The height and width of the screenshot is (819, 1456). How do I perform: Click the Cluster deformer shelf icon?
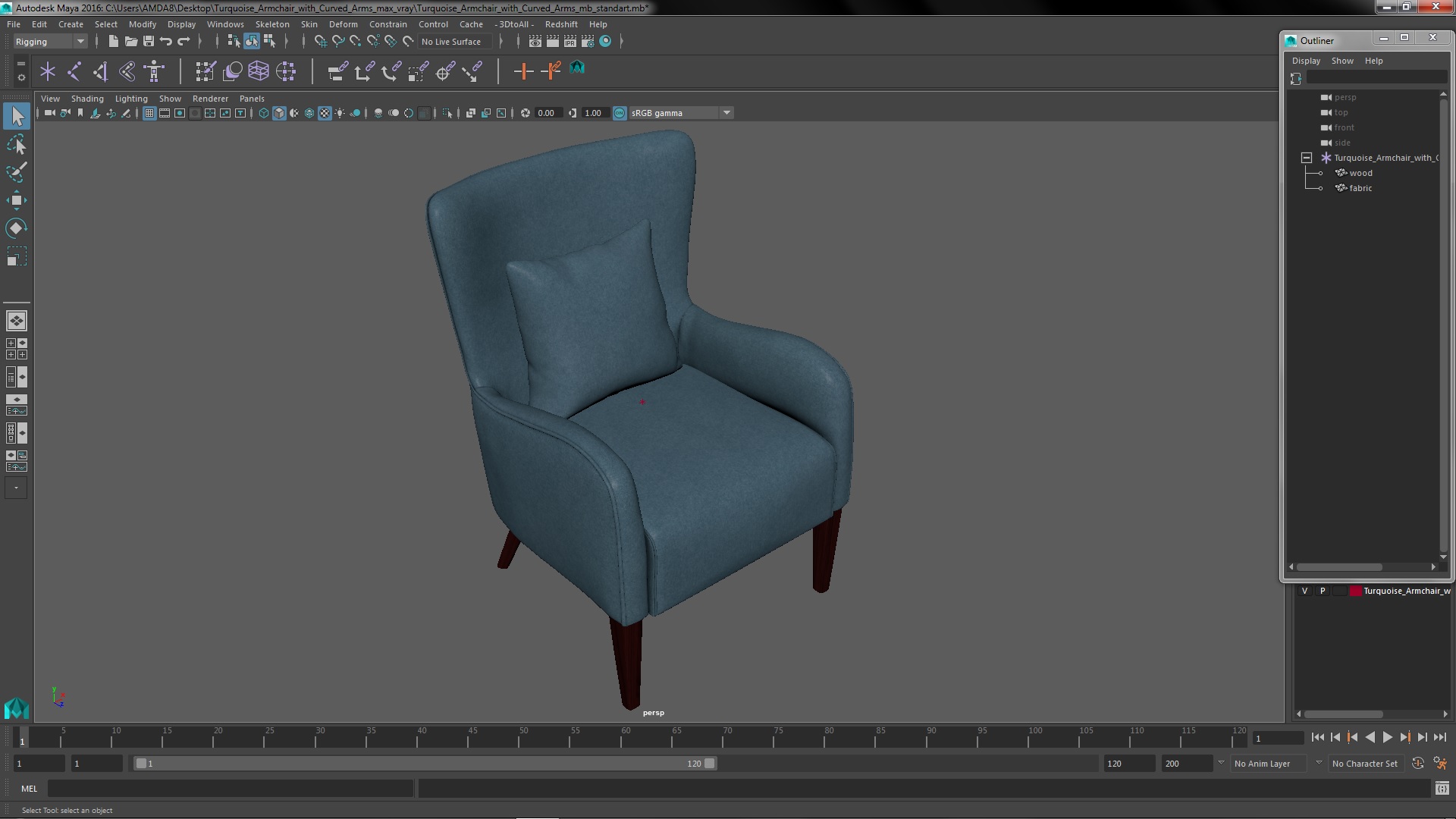click(x=286, y=72)
